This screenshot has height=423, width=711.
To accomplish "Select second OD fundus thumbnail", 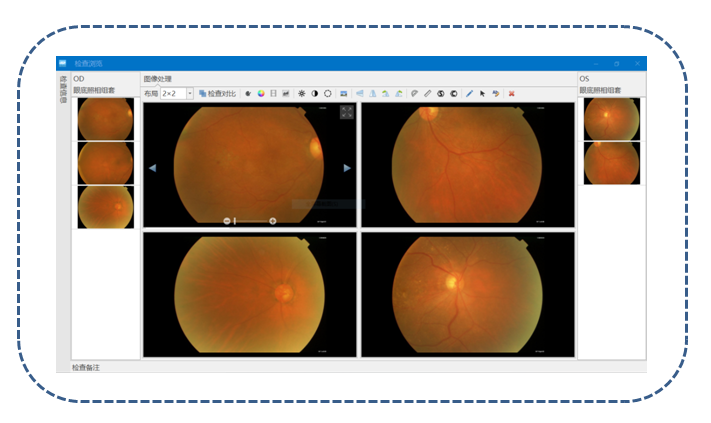I will 106,163.
